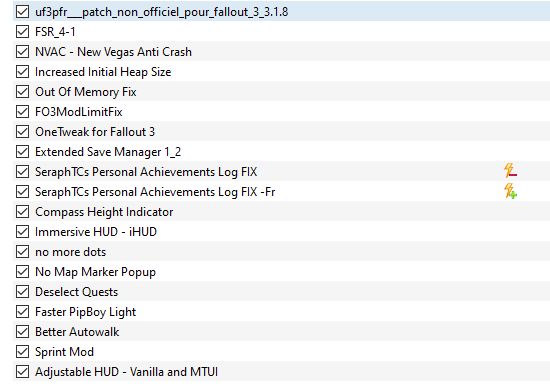Select Adjustable HUD - Vanilla and MTUI name
This screenshot has height=386, width=550.
click(x=126, y=372)
